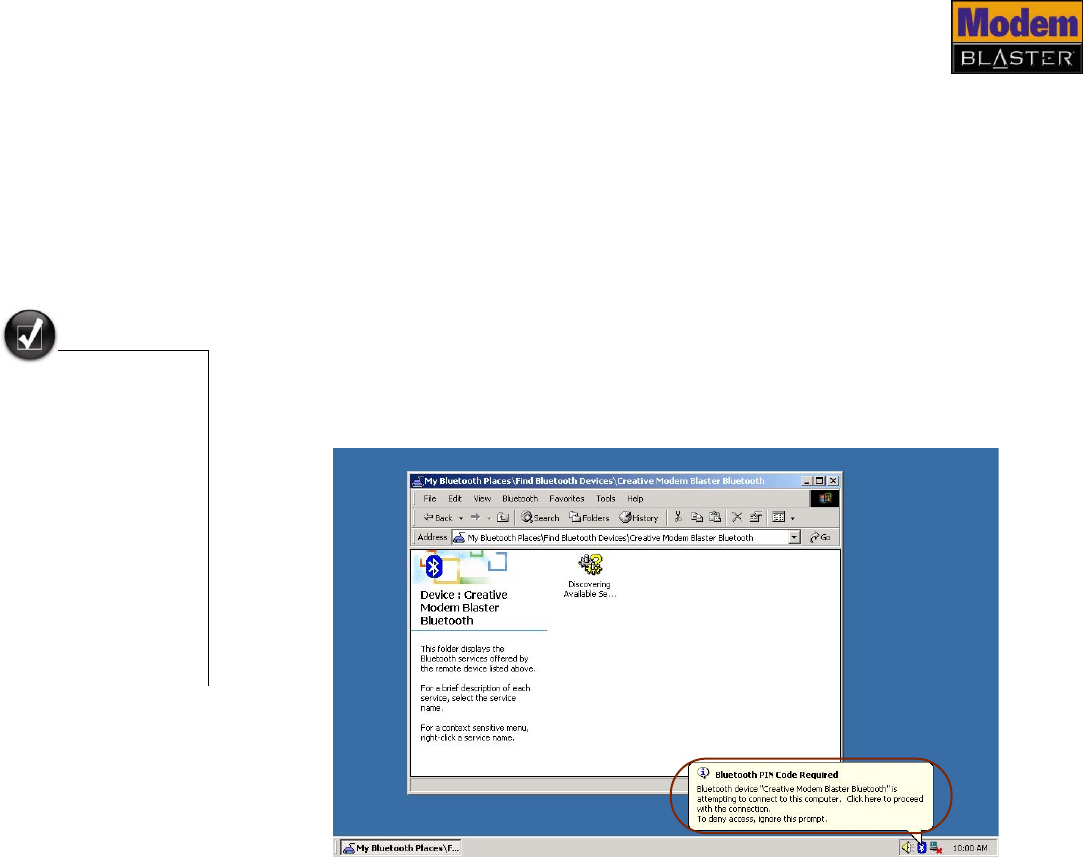Close the My Bluetooth Places window

coord(834,481)
